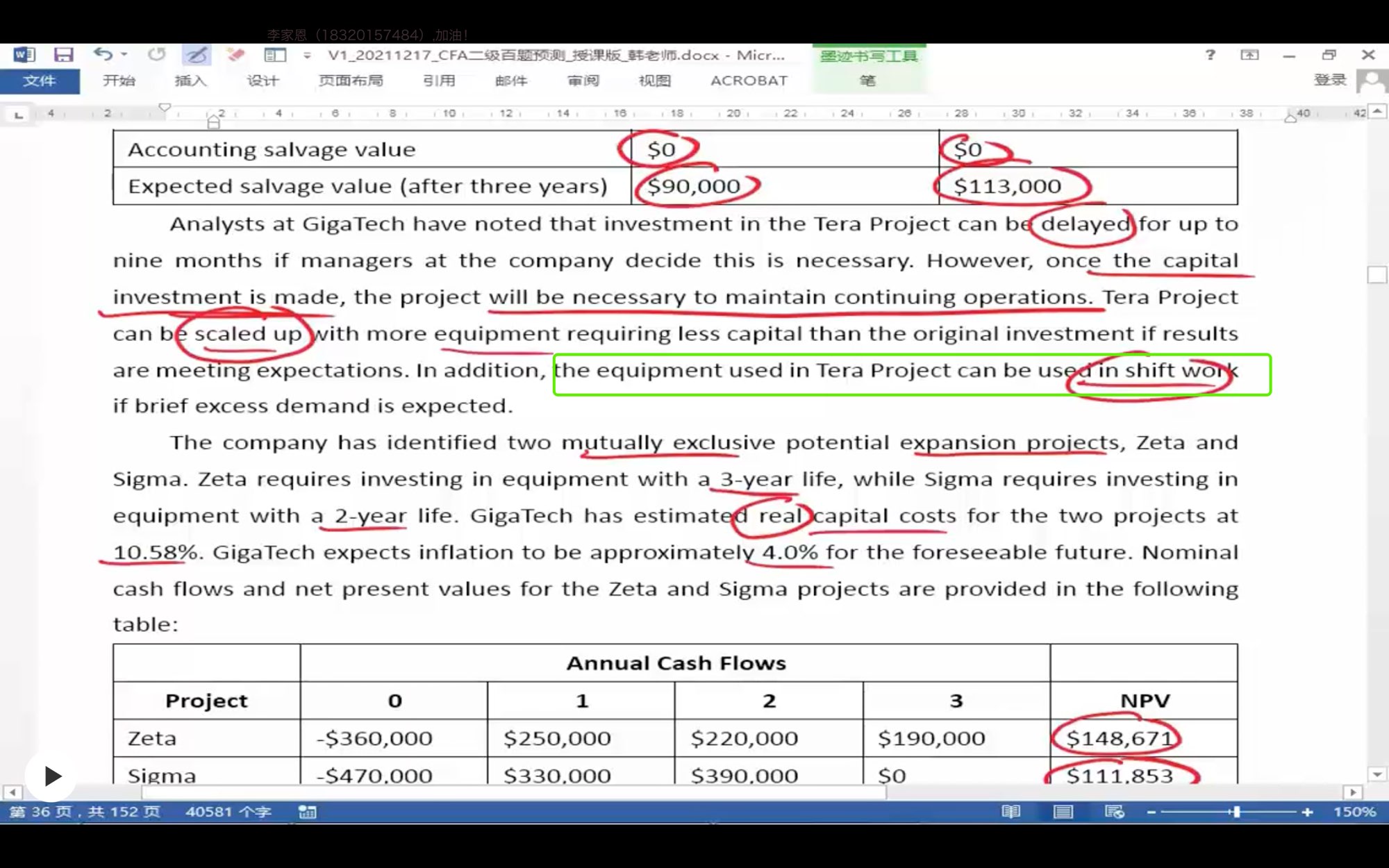
Task: Open ribbon display options icon
Action: click(1249, 55)
